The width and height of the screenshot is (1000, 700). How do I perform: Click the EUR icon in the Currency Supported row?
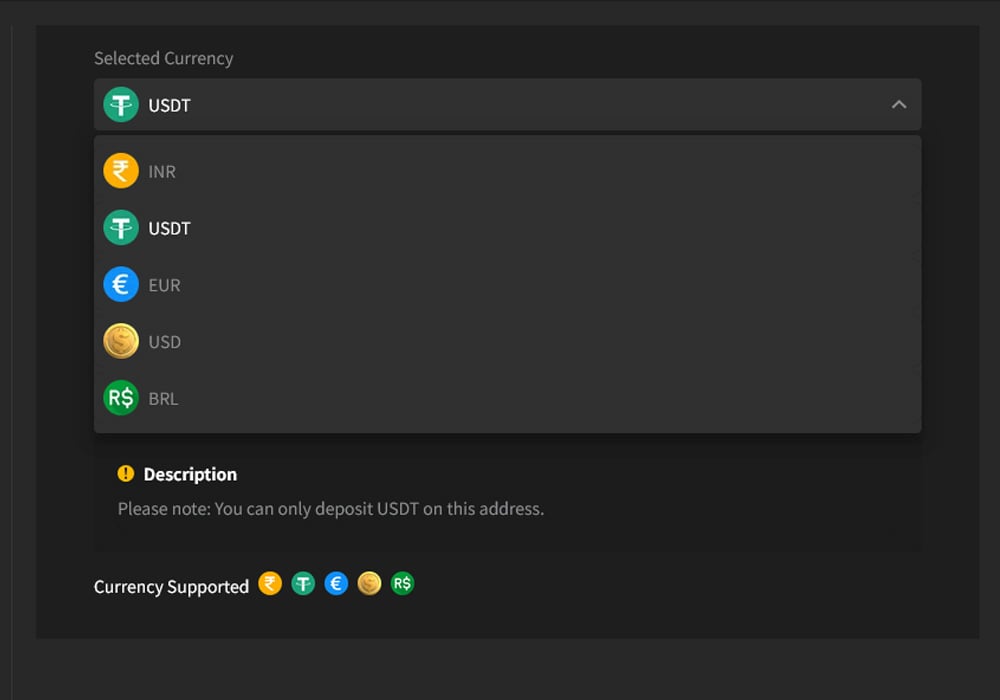[335, 583]
